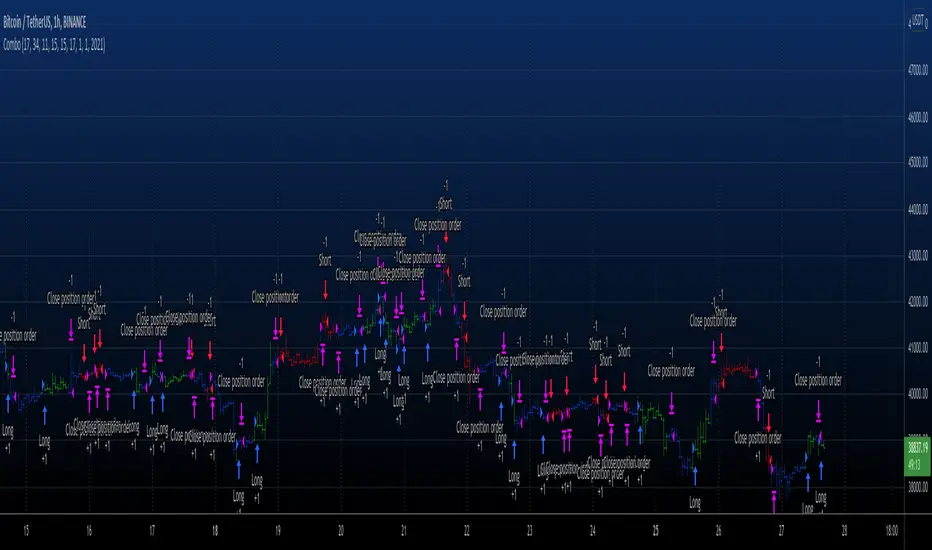The width and height of the screenshot is (932, 550).
Task: Click the 43000.00 price axis label
Action: point(918,256)
